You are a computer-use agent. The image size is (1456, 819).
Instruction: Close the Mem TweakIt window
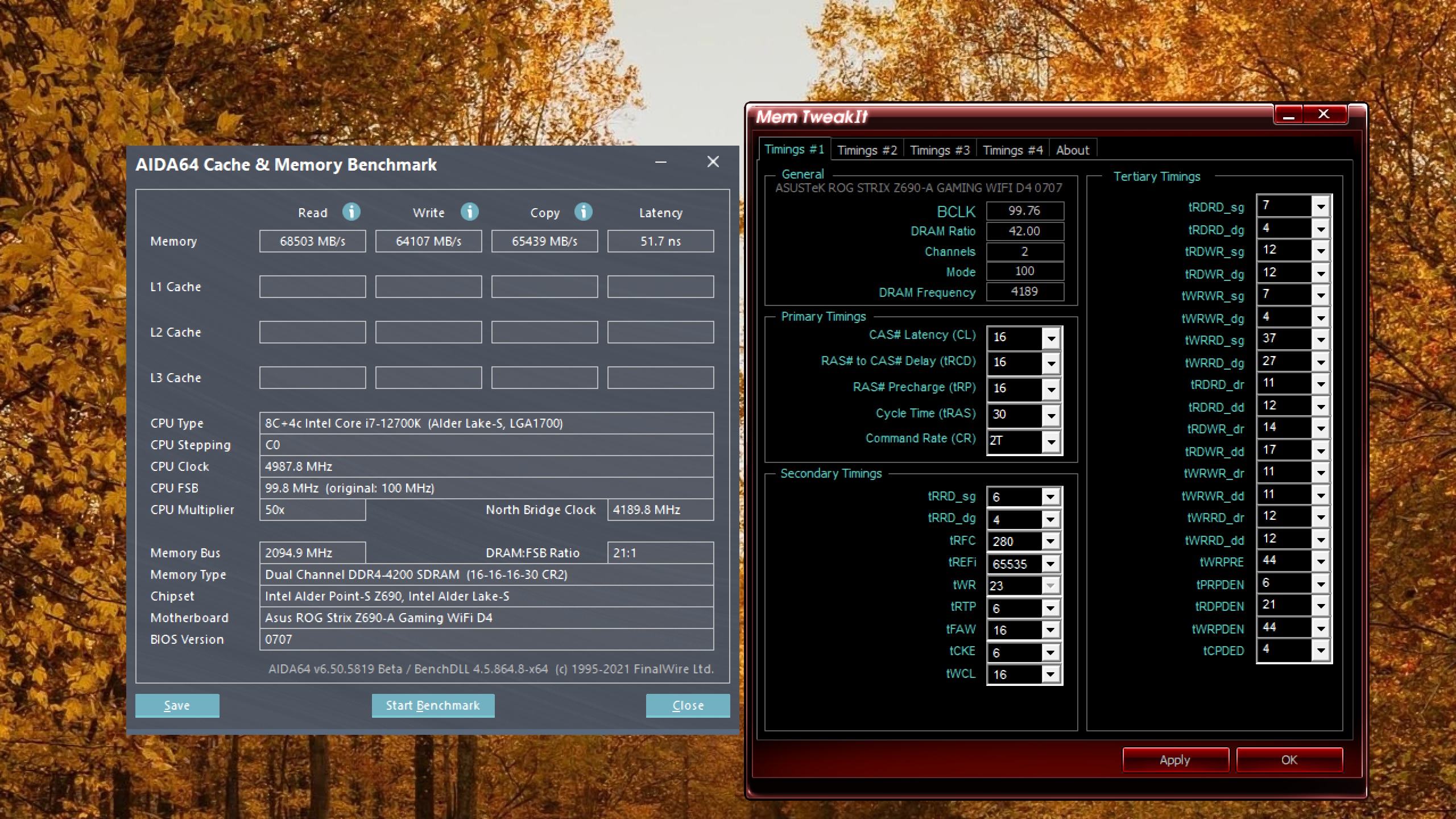click(x=1324, y=114)
